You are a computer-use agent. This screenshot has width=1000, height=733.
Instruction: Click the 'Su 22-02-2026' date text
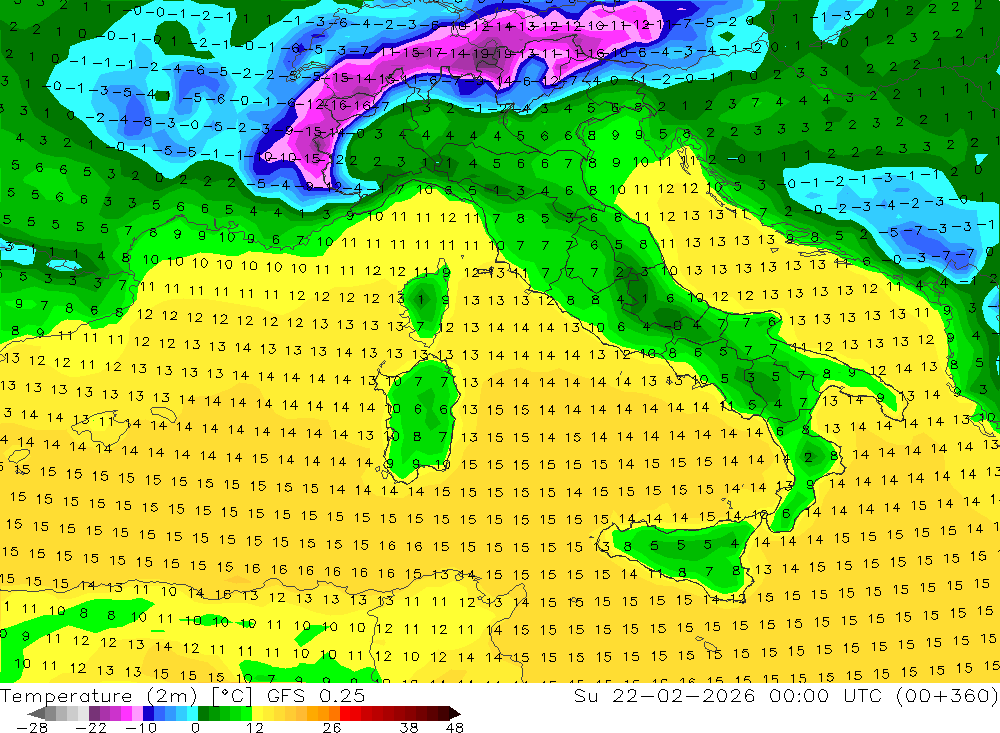664,695
